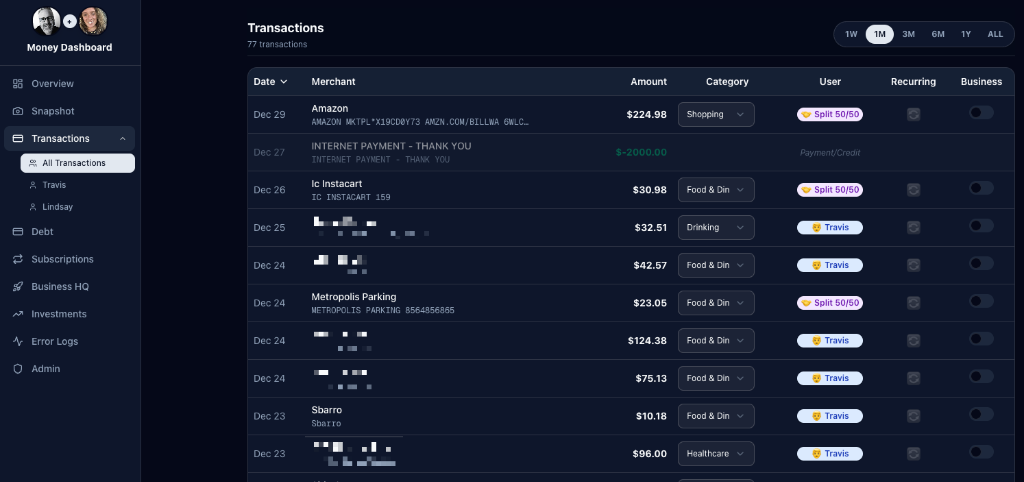This screenshot has width=1024, height=482.
Task: Click the recurring icon in Sbarro row
Action: pos(914,415)
